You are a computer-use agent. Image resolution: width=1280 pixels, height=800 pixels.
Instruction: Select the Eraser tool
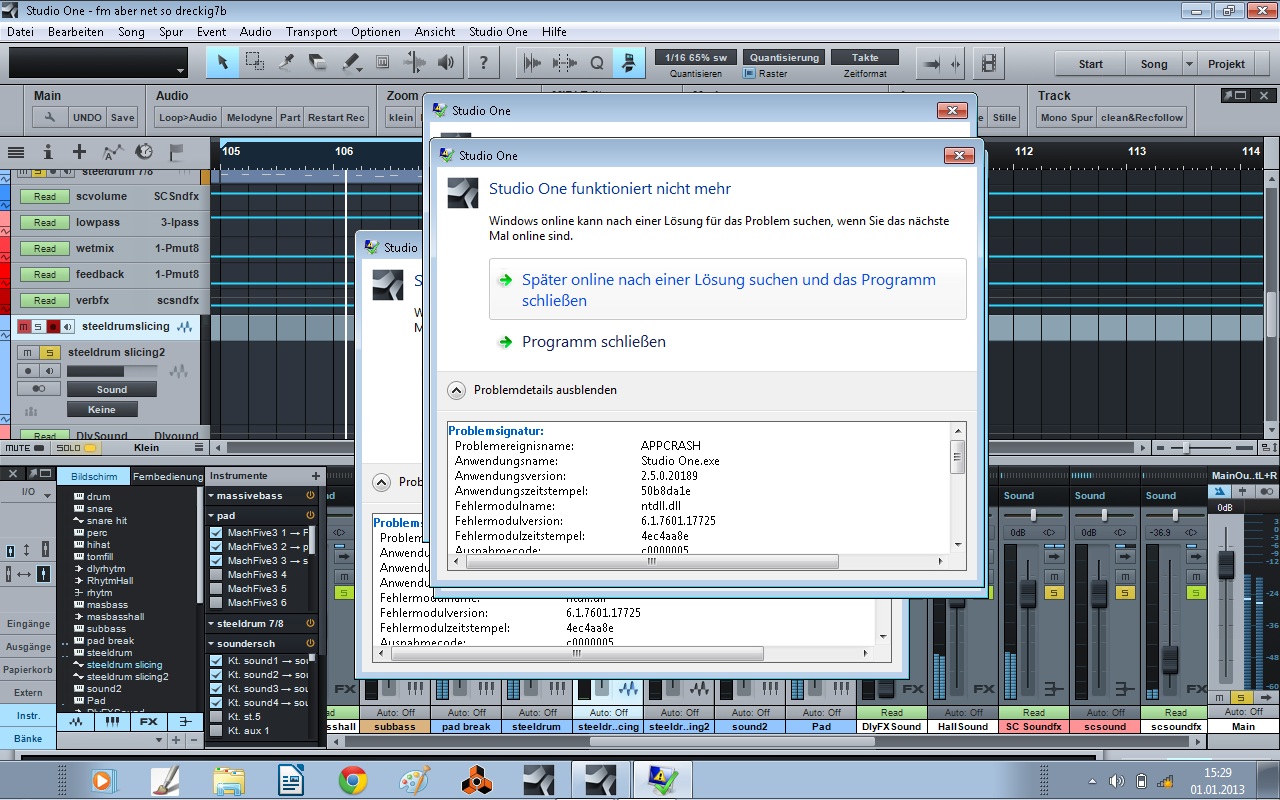pyautogui.click(x=318, y=63)
